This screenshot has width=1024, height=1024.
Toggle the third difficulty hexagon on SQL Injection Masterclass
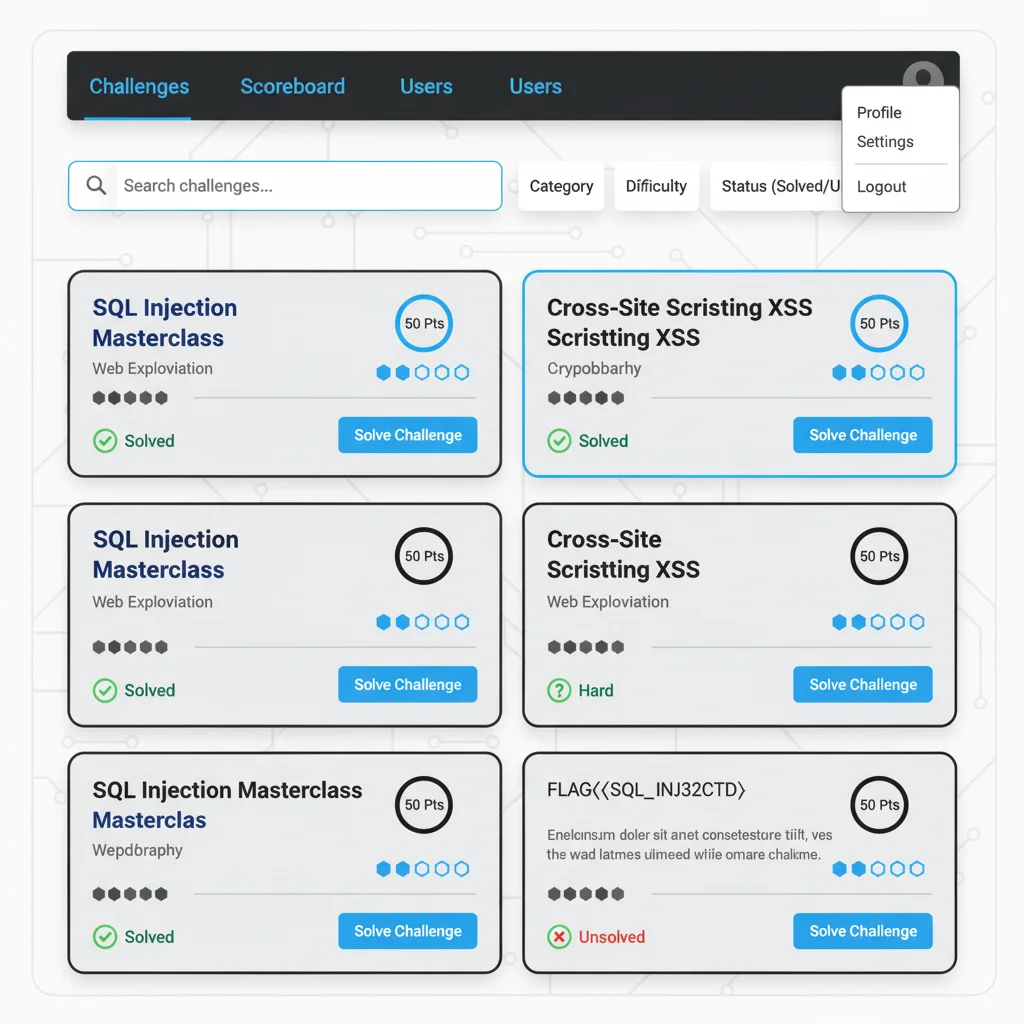pyautogui.click(x=423, y=371)
